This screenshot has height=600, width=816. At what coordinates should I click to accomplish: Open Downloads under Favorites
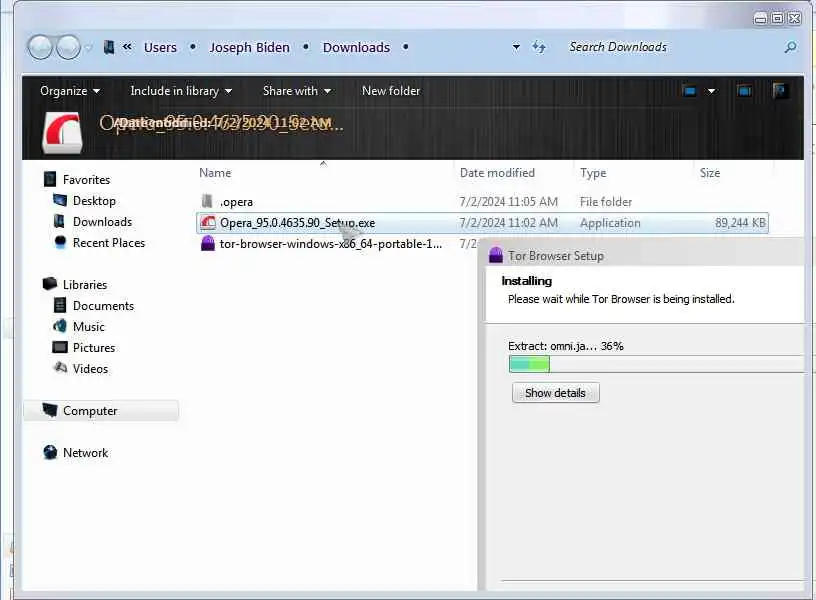103,222
